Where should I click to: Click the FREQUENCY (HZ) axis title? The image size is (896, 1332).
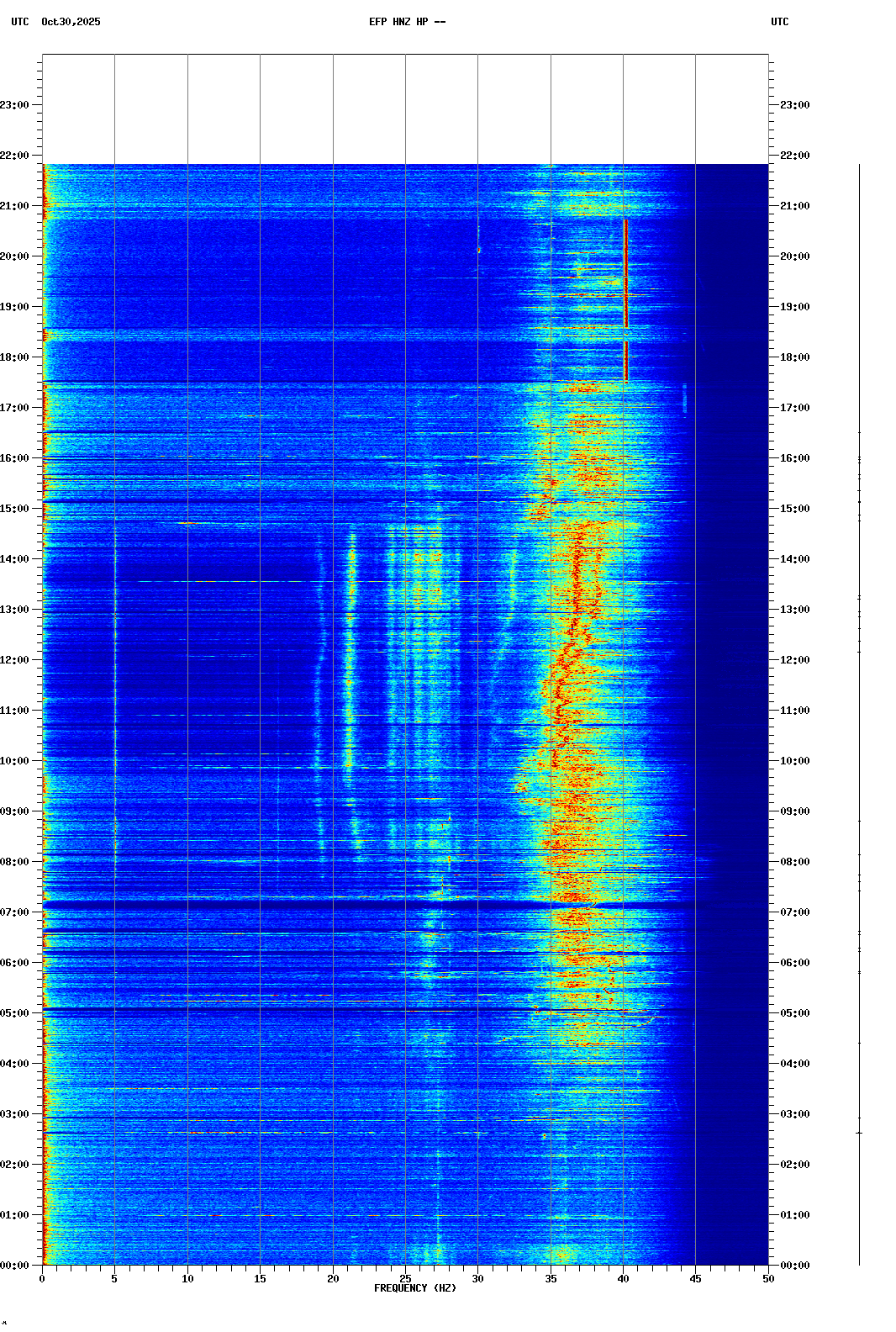(x=415, y=1288)
